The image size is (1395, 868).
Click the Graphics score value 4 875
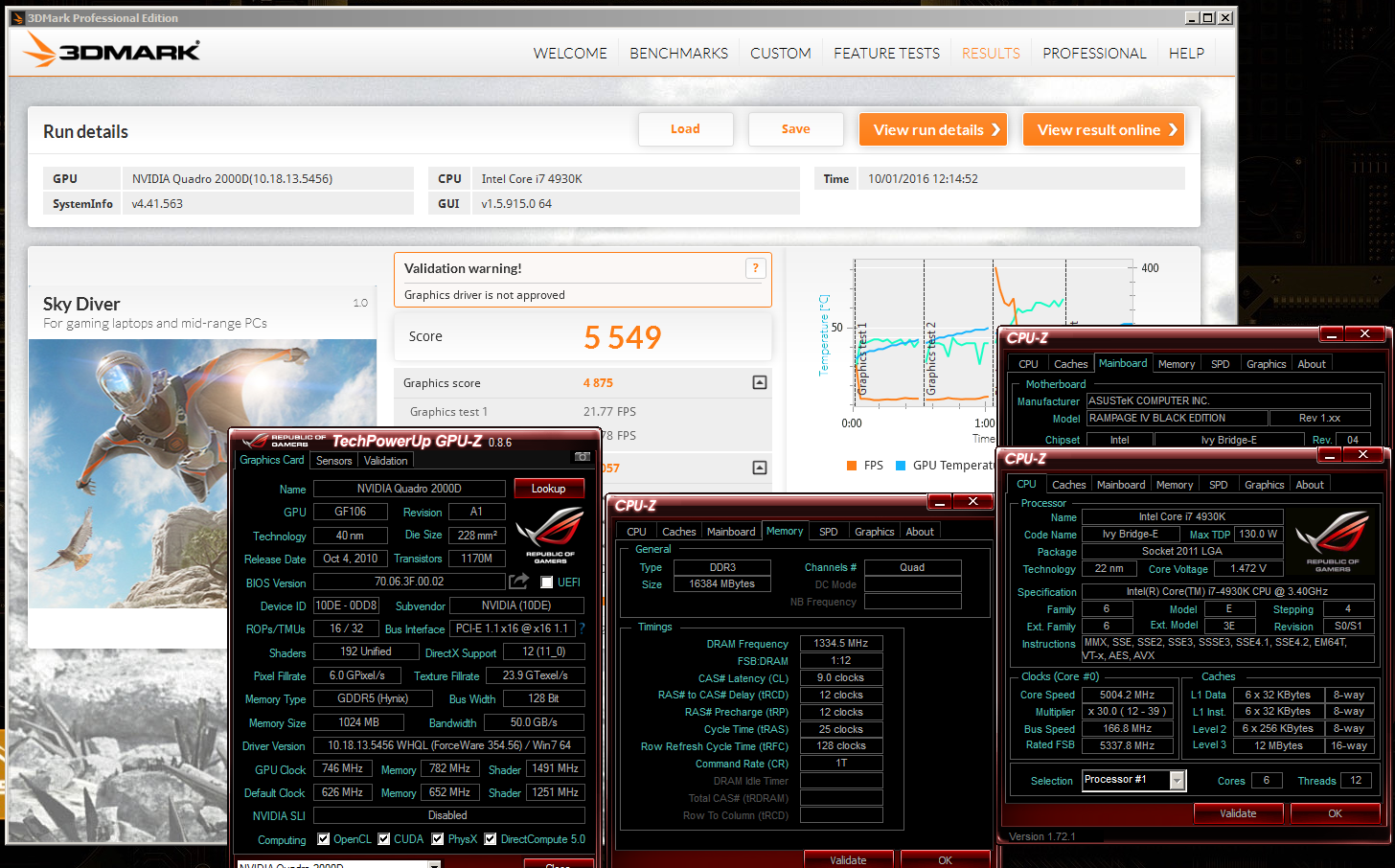[598, 382]
